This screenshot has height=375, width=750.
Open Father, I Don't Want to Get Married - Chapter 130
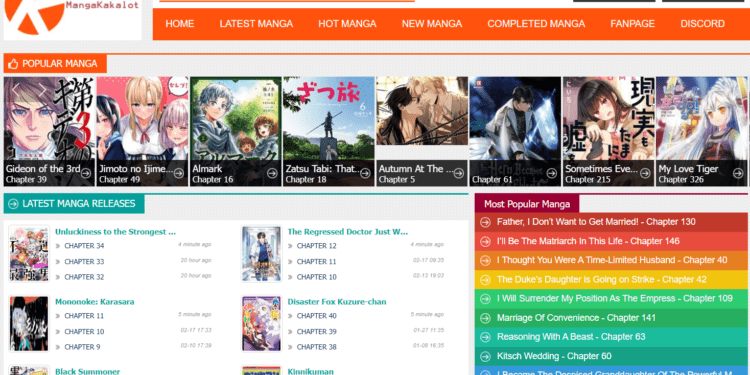596,222
